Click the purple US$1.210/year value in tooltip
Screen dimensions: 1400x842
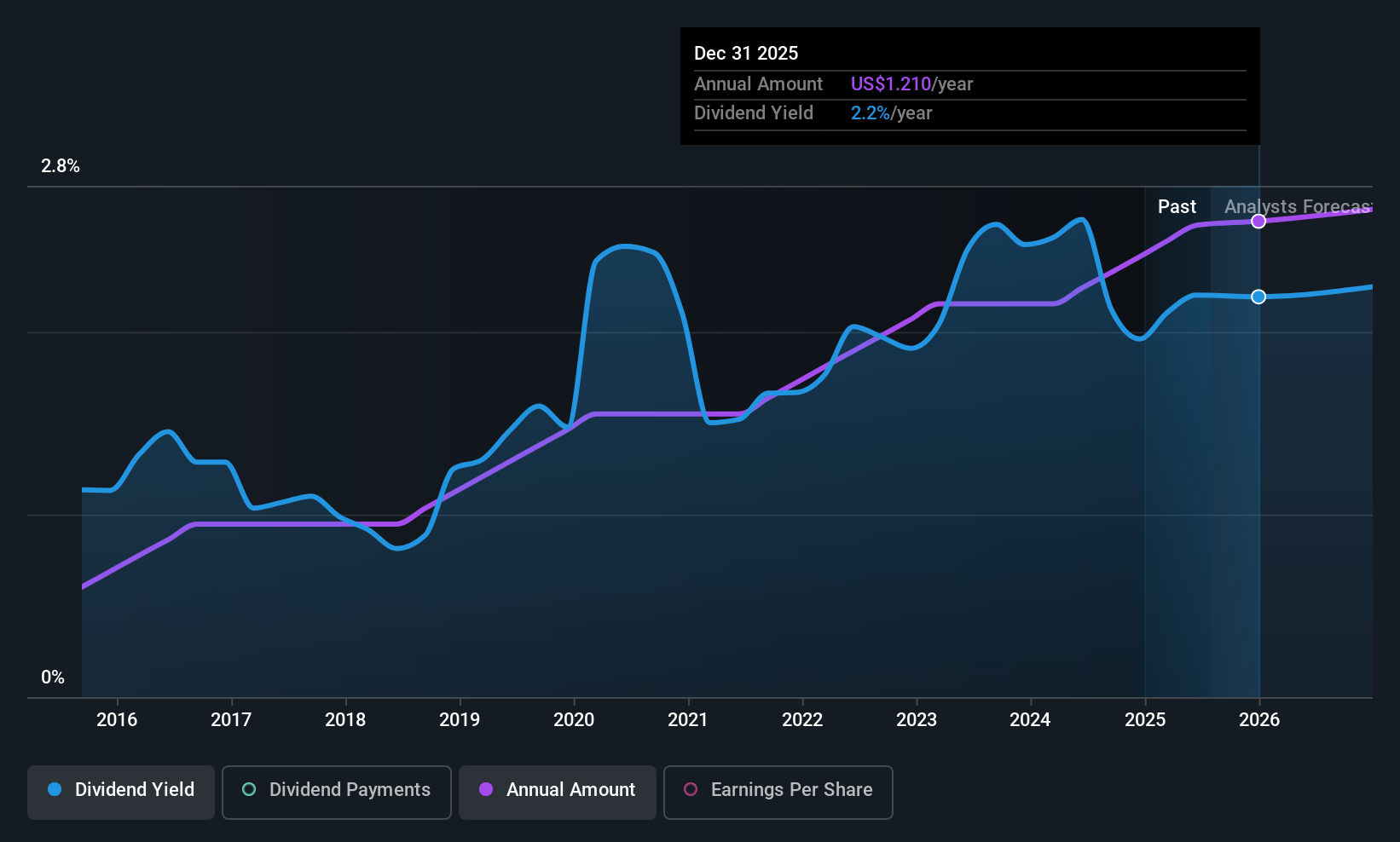(892, 84)
